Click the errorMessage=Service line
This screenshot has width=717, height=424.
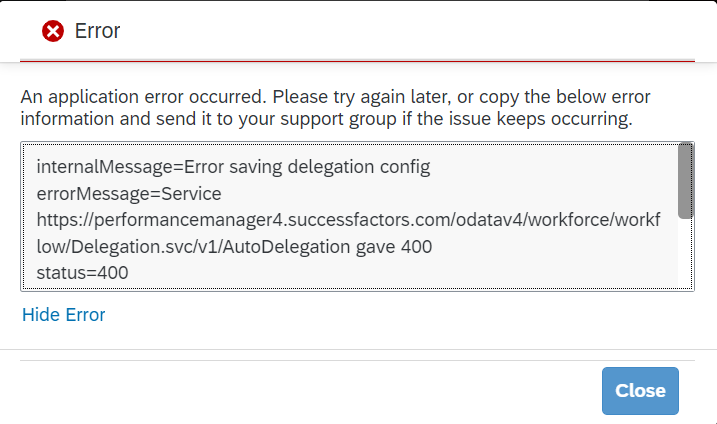(x=129, y=194)
